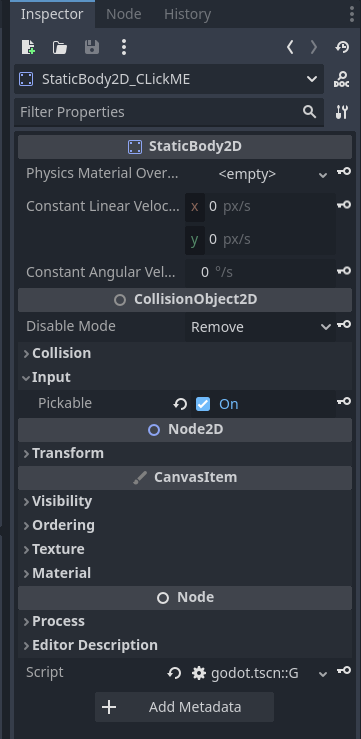
Task: Click the Filter Properties search field
Action: pyautogui.click(x=169, y=112)
